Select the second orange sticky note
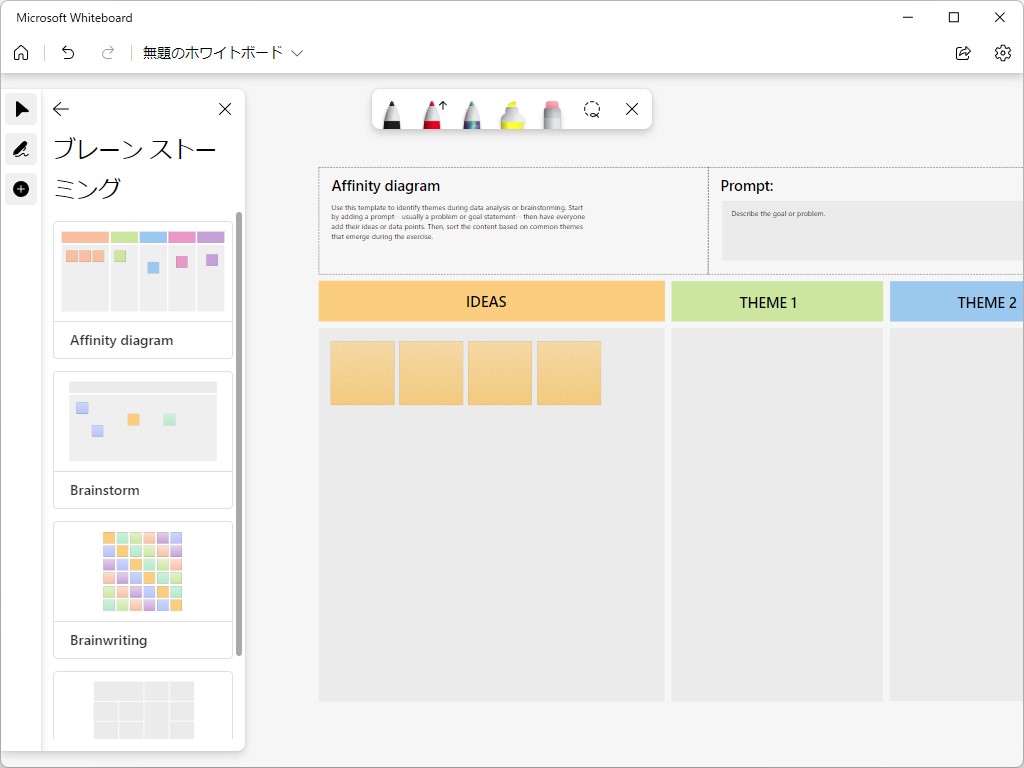The height and width of the screenshot is (768, 1024). pos(431,373)
